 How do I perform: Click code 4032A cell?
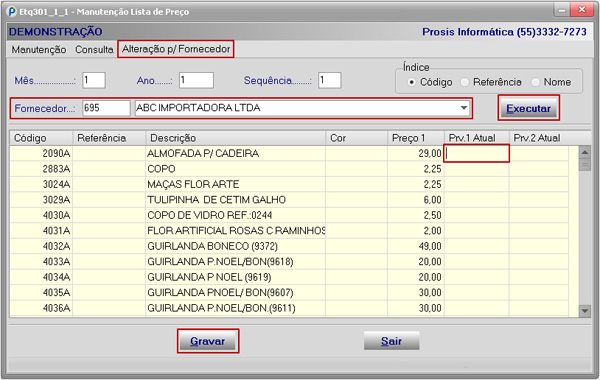41,246
